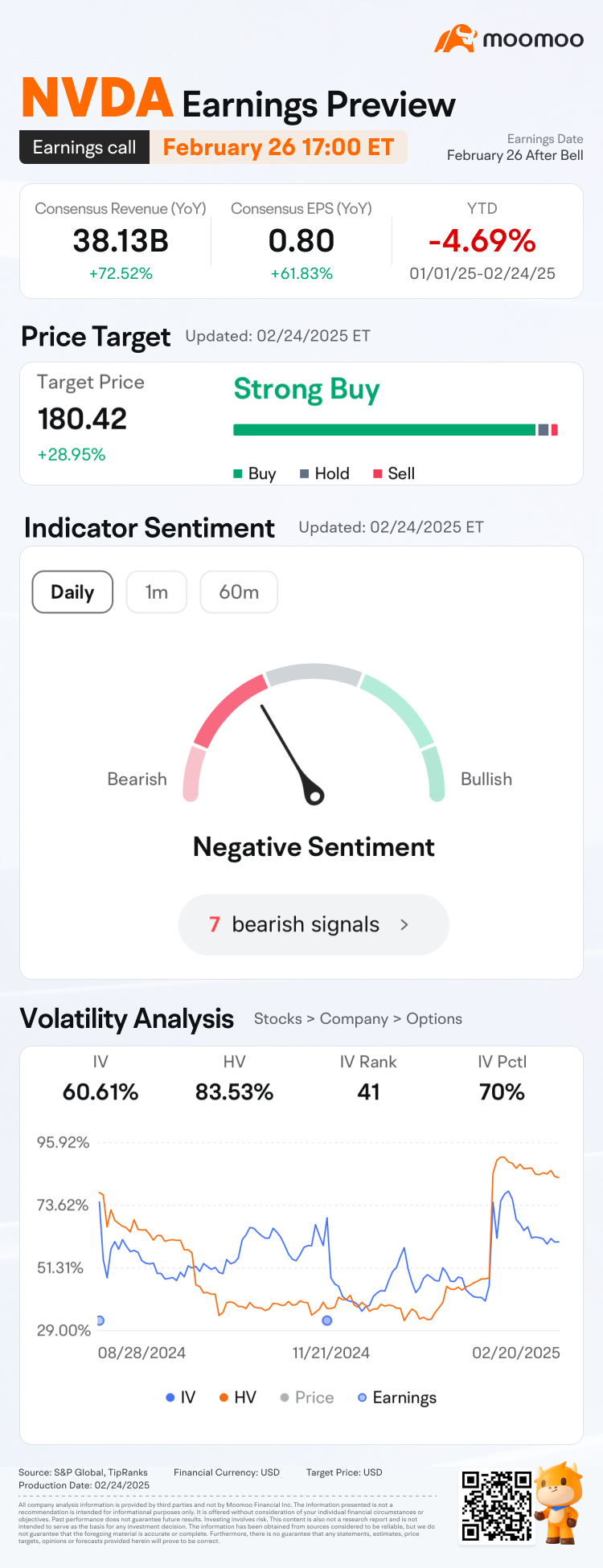
Task: Click the moomoo bull mascot
Action: coord(559,1501)
